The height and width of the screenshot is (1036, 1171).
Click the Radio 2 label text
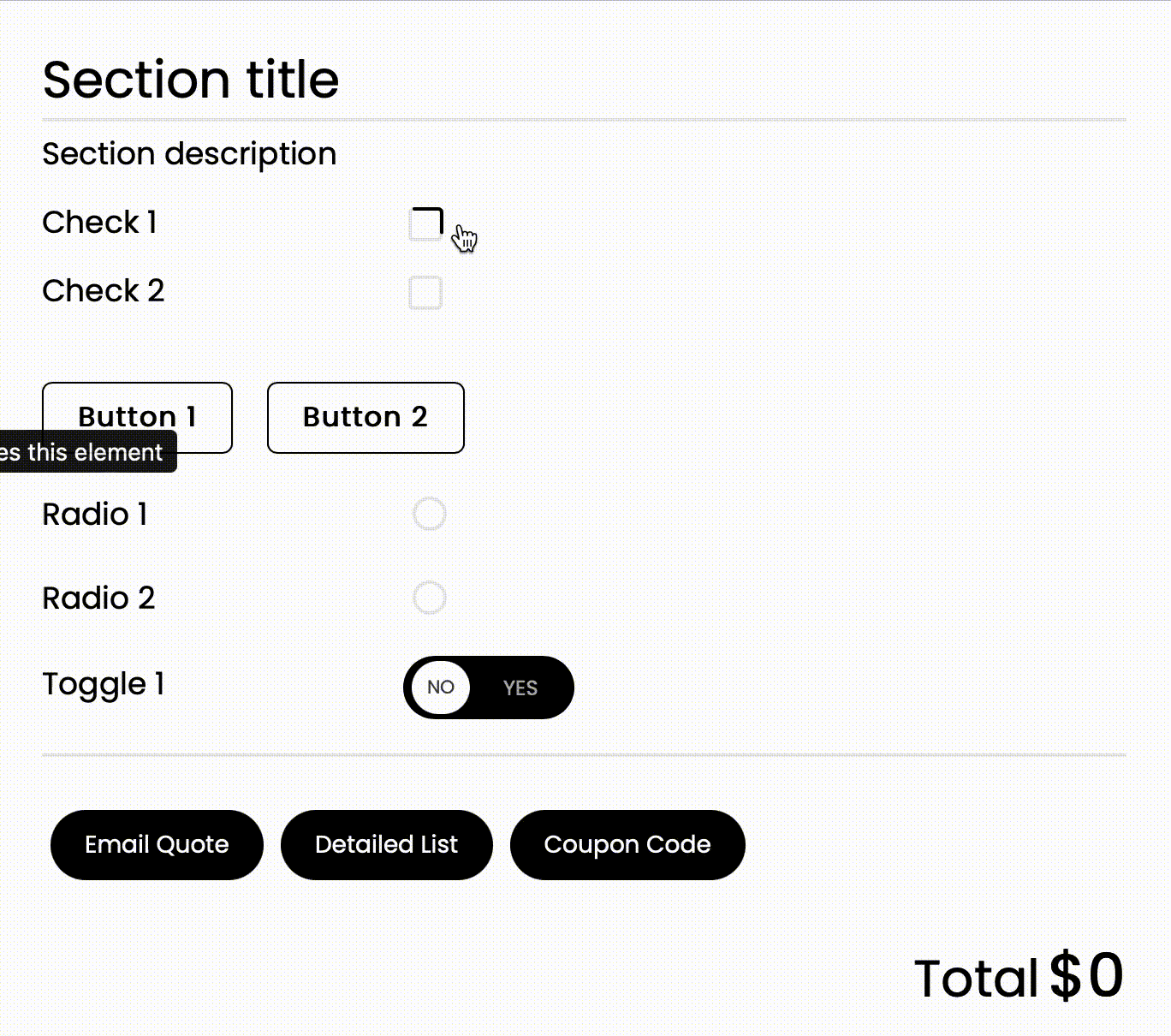(x=98, y=598)
